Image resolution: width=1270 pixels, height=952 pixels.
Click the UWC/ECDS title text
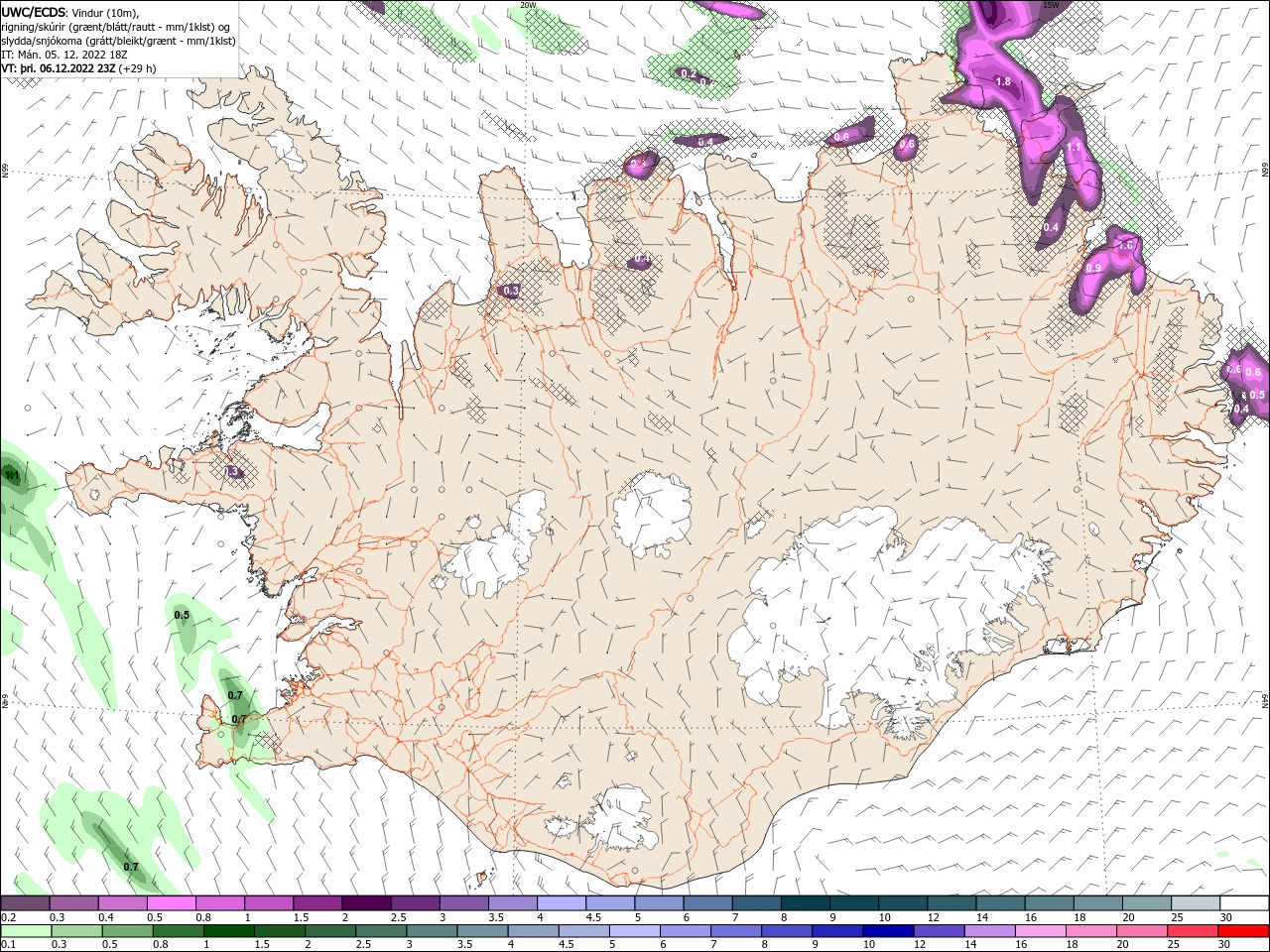34,12
